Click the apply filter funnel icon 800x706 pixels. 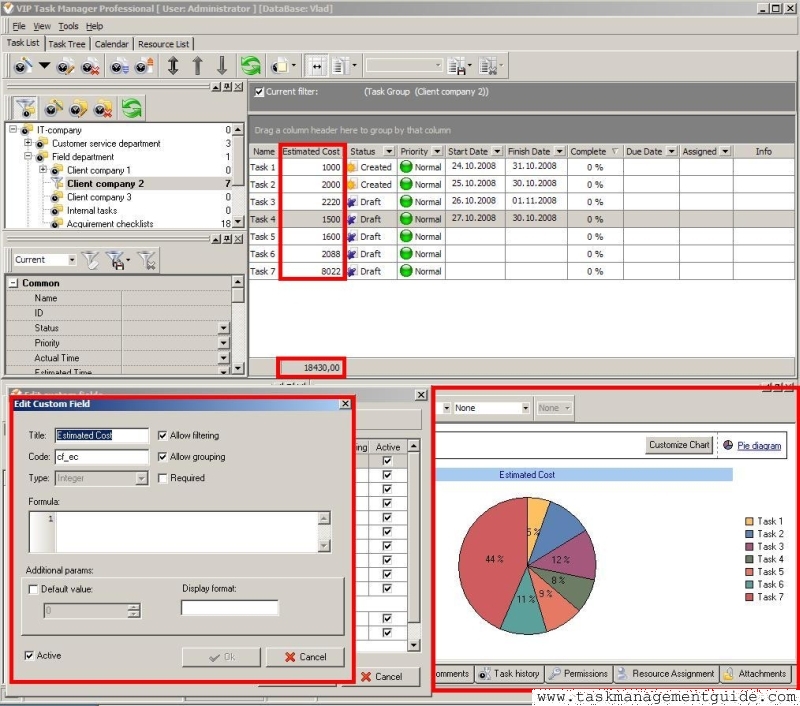[x=90, y=260]
